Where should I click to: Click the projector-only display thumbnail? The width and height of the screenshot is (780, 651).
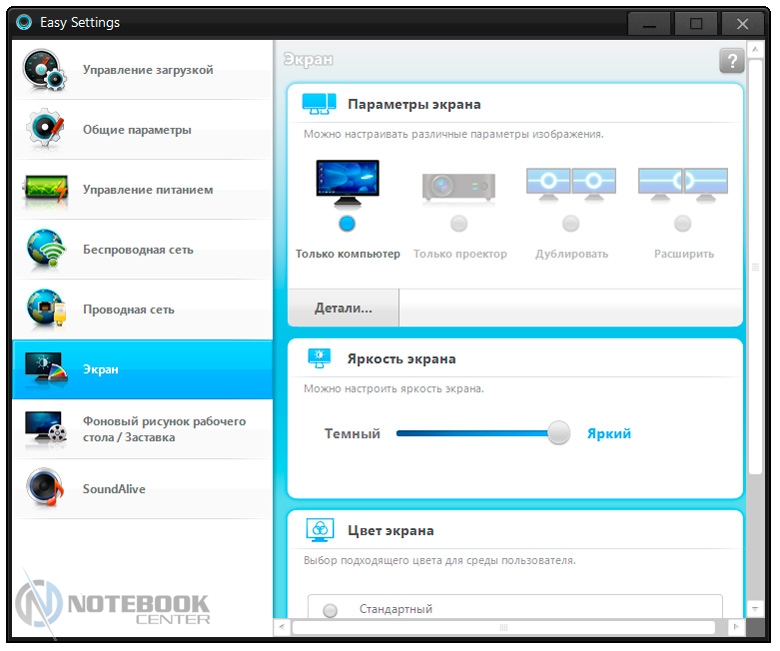coord(458,186)
